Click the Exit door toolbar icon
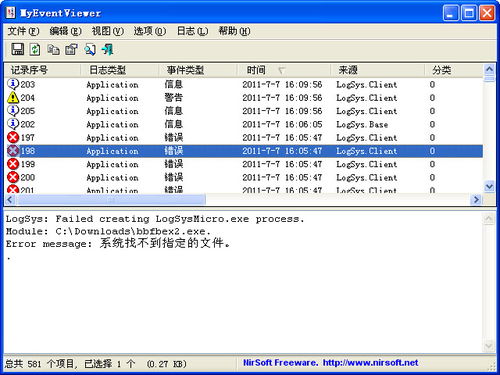The height and width of the screenshot is (375, 500). pos(108,49)
